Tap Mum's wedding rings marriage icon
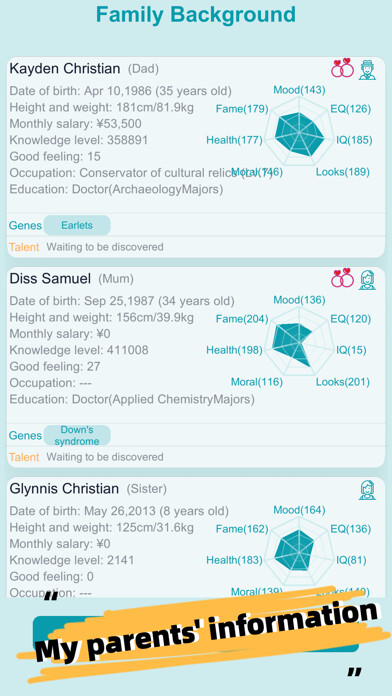Viewport: 392px width, 696px height. coord(342,278)
